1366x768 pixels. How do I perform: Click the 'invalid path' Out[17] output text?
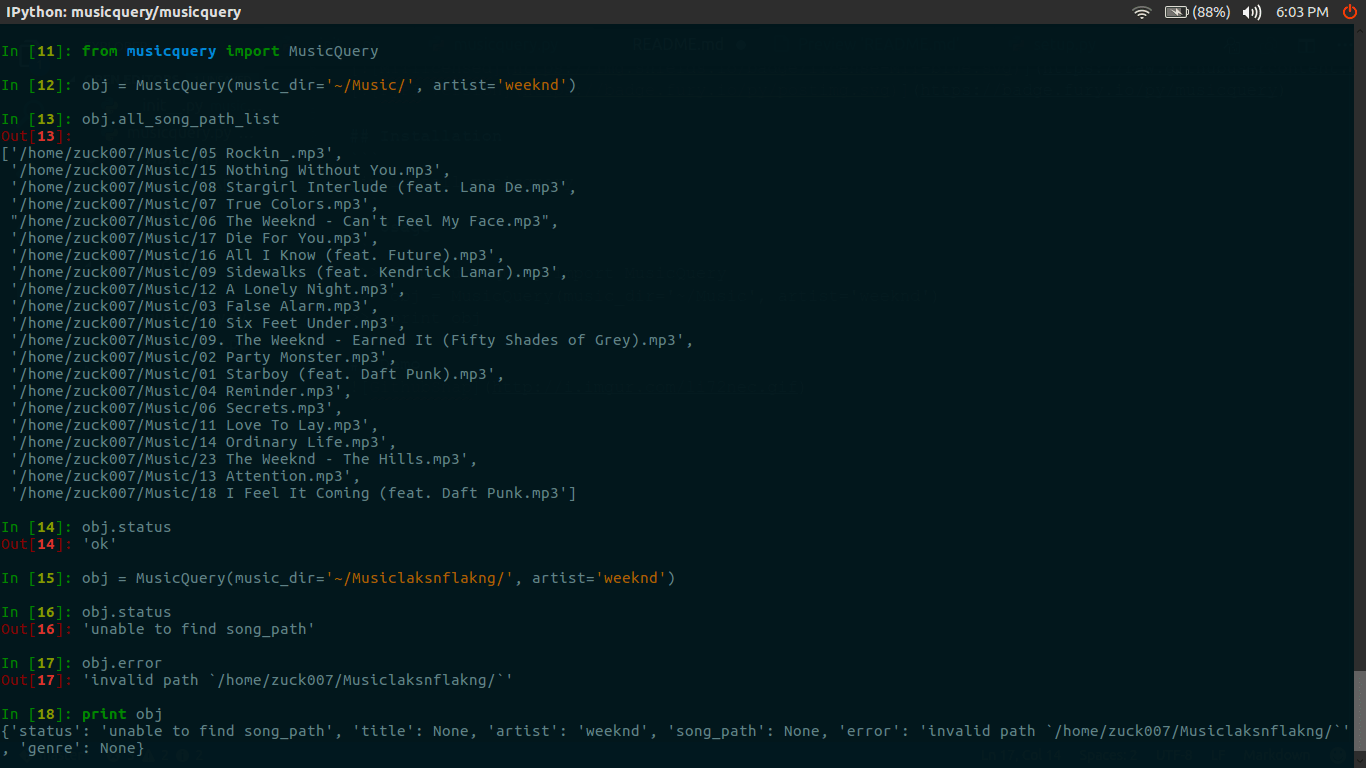click(298, 680)
